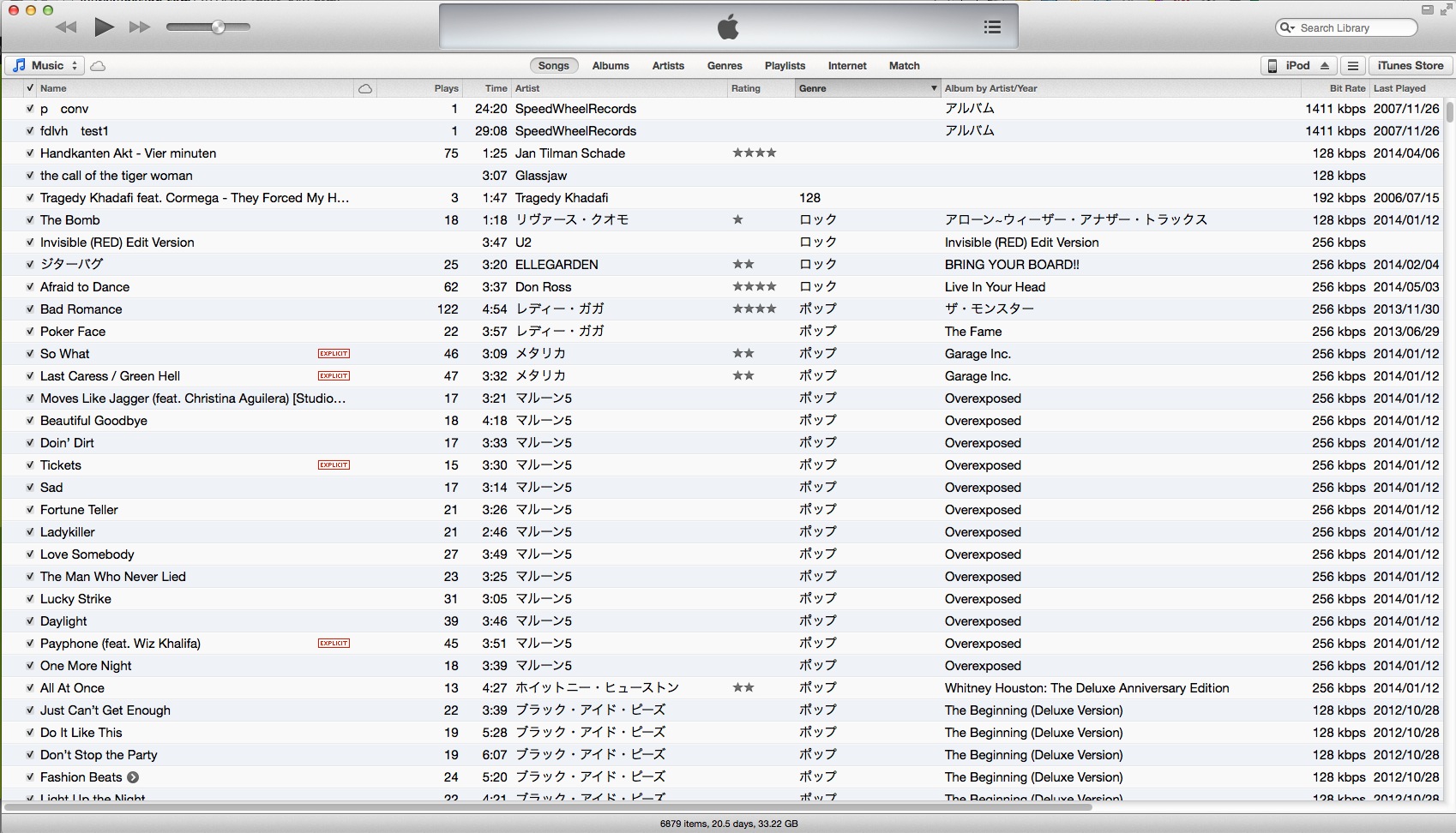
Task: Uncheck the Bad Romance checkbox
Action: coord(30,309)
